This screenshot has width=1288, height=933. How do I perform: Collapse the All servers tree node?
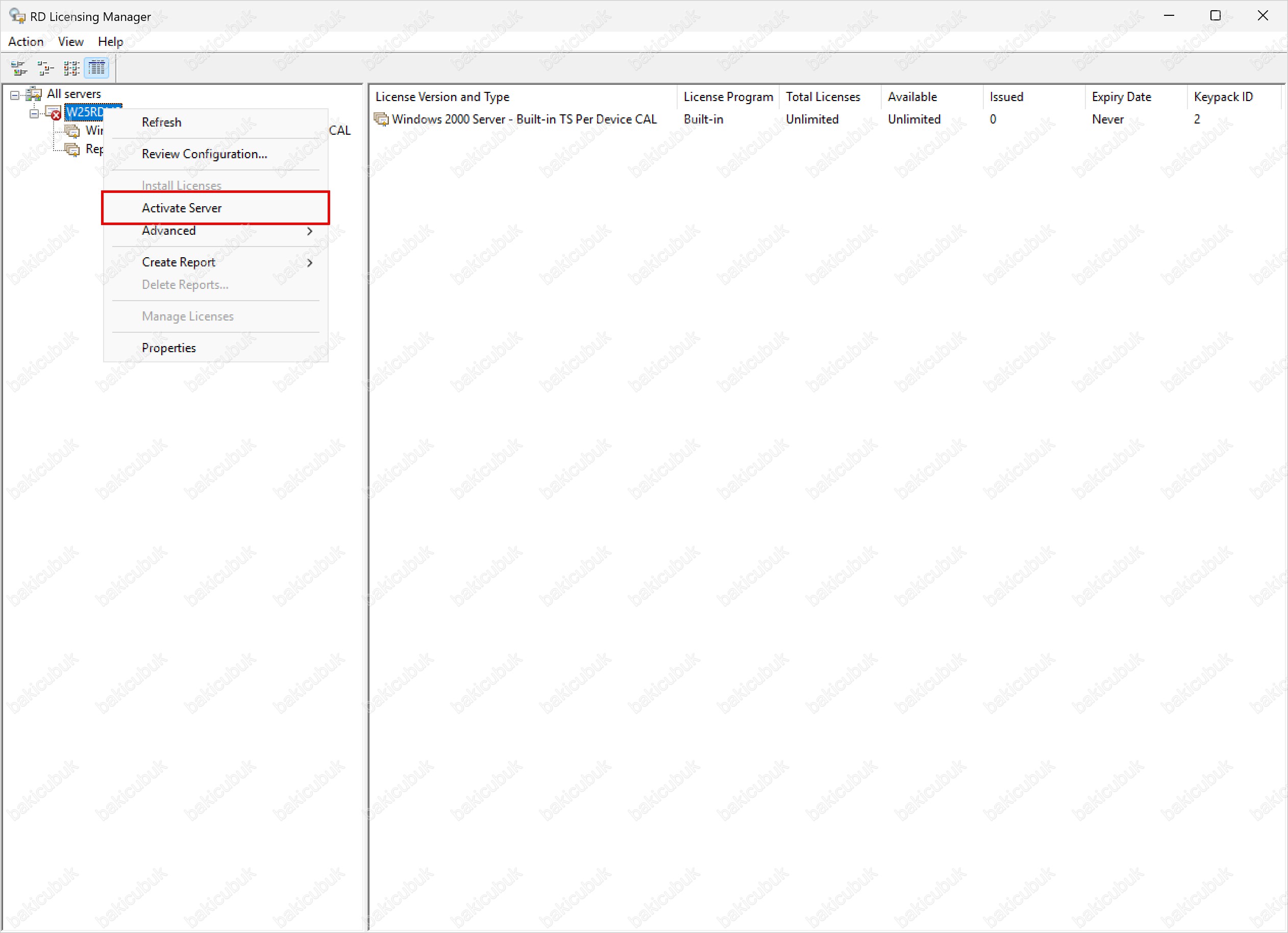(15, 95)
